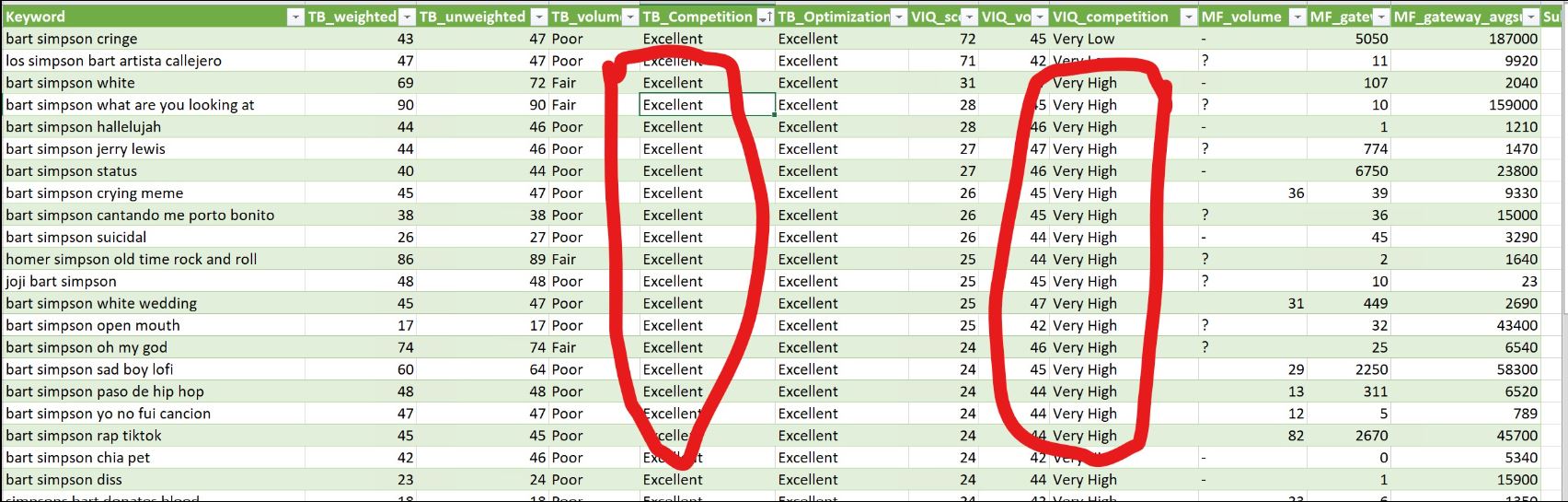Select the cell 'bart simpson cantando me porto bonito'

point(154,216)
